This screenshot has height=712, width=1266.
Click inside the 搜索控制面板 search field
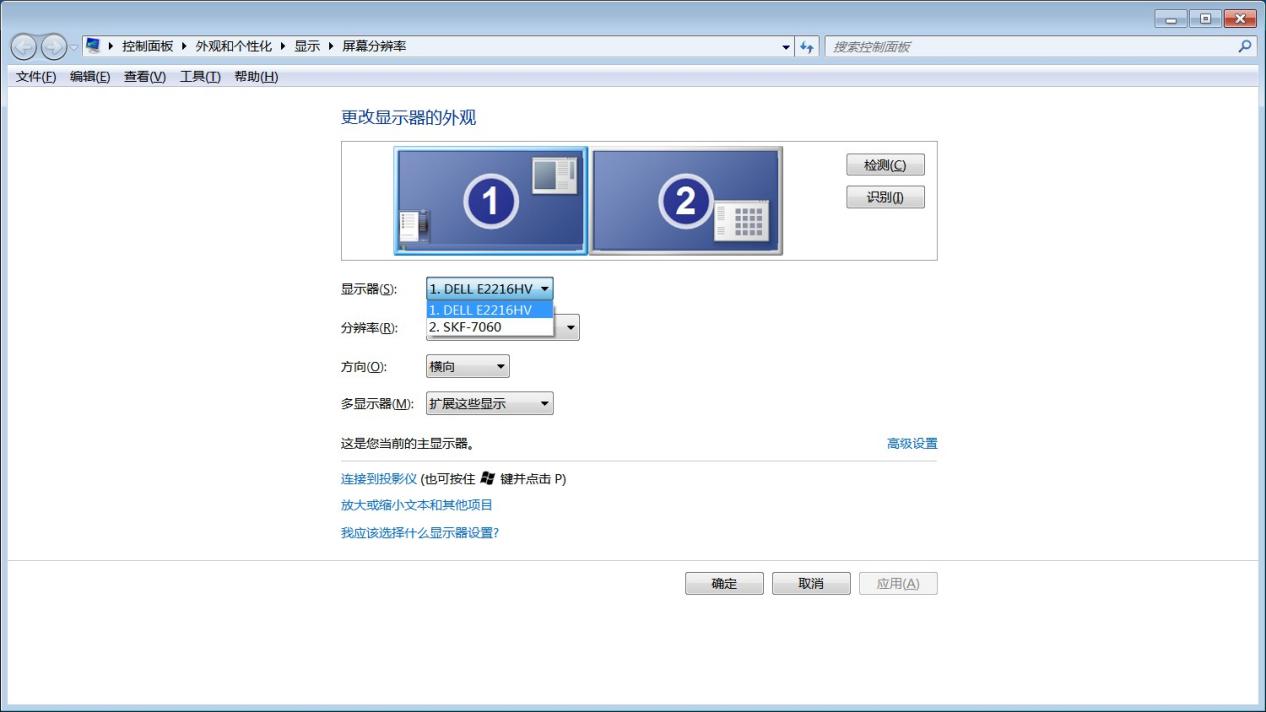tap(1030, 47)
